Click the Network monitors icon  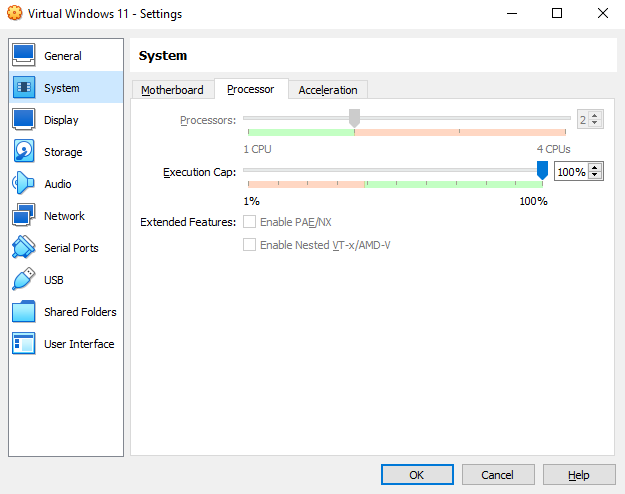tap(24, 215)
